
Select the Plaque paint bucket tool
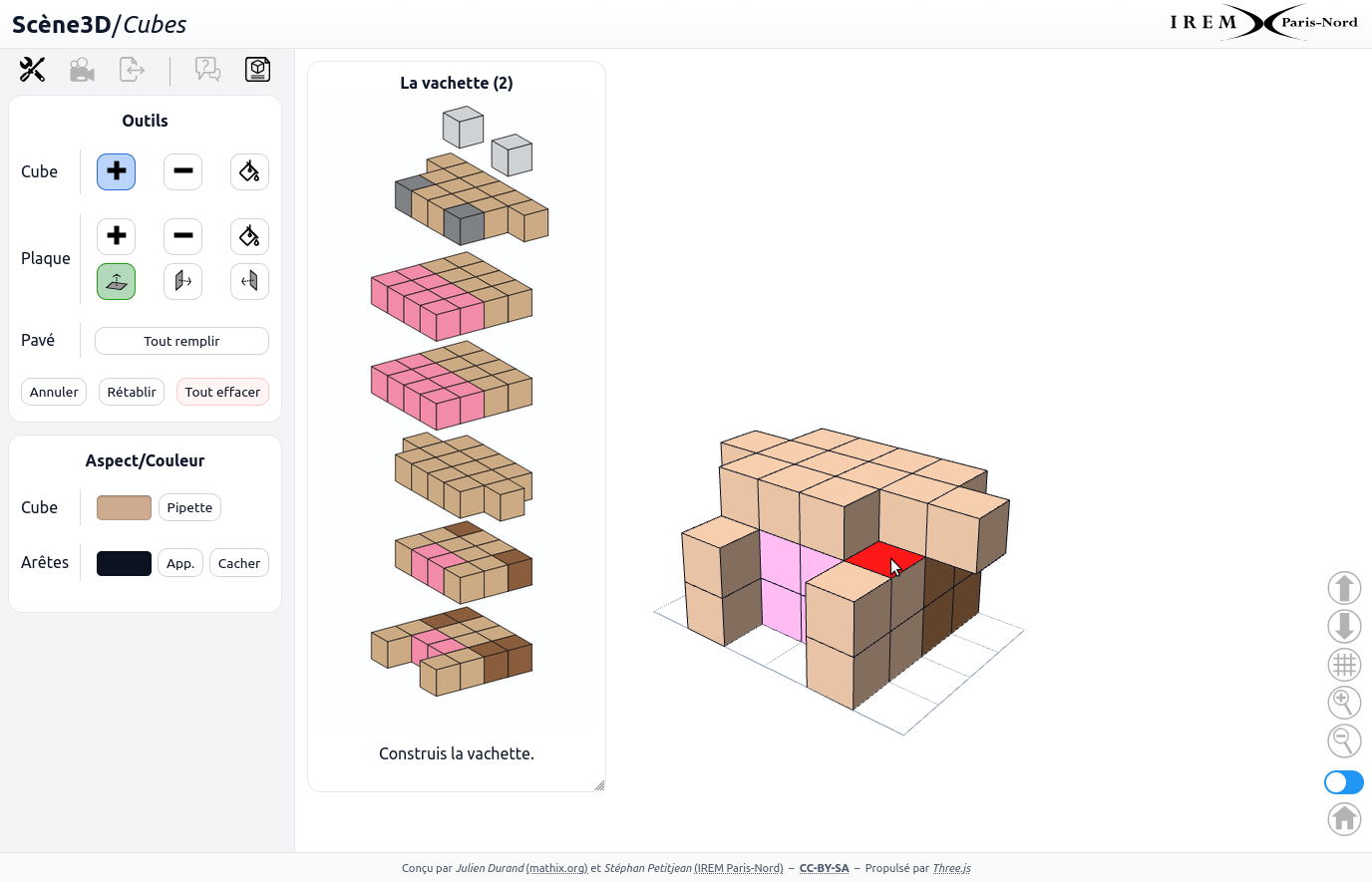249,236
